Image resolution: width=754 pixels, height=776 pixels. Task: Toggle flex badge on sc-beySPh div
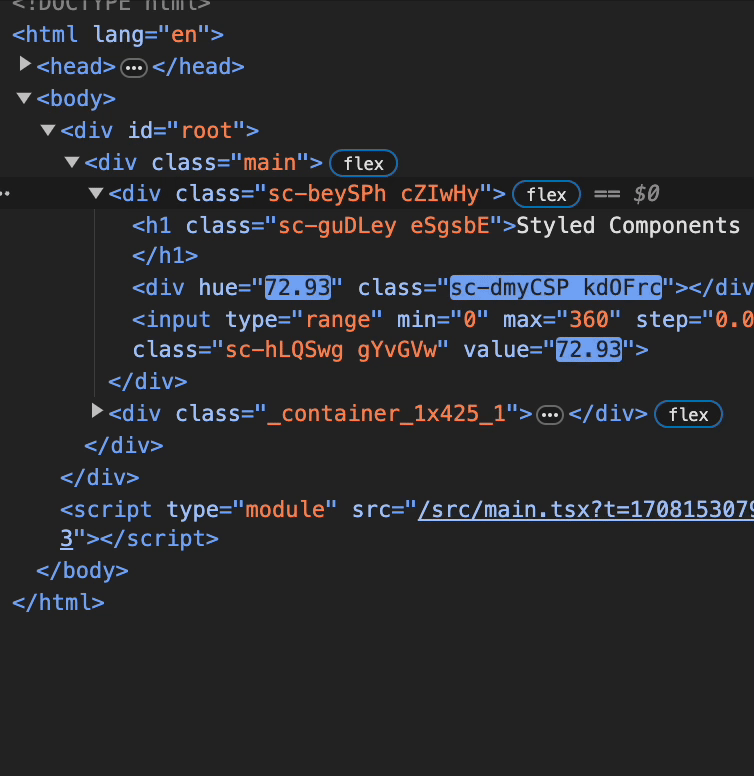[547, 194]
